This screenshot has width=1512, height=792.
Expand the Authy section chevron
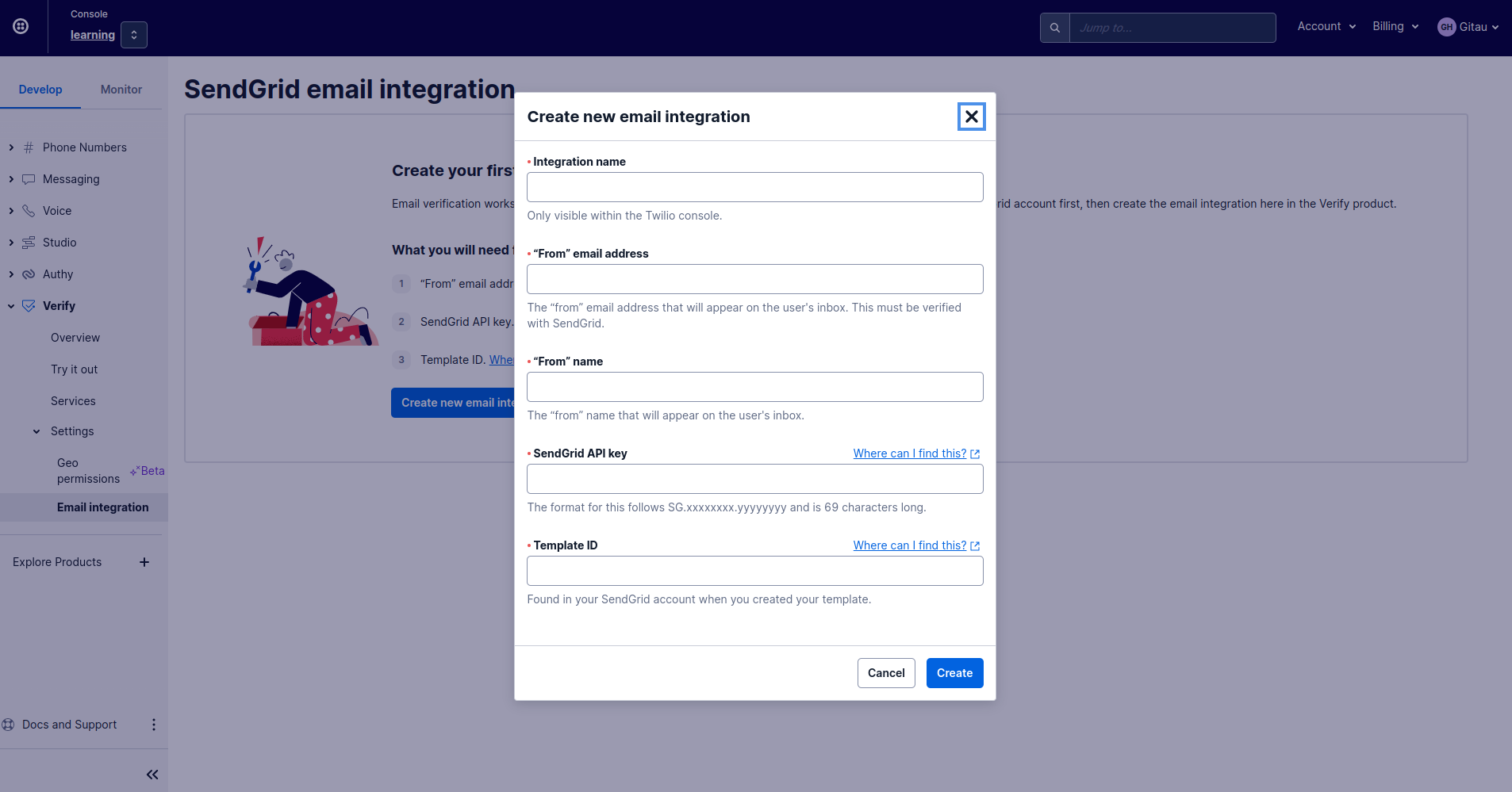coord(11,274)
